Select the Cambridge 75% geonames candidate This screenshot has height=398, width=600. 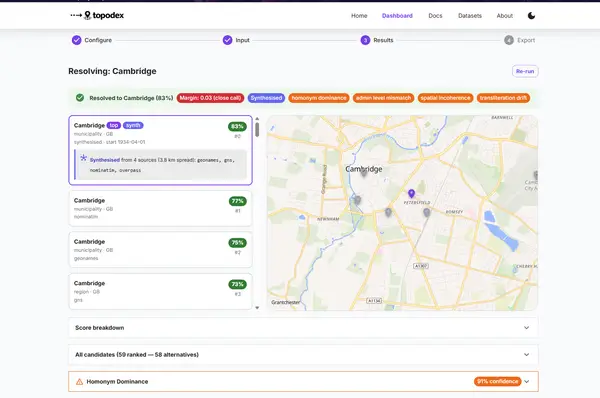click(x=160, y=250)
